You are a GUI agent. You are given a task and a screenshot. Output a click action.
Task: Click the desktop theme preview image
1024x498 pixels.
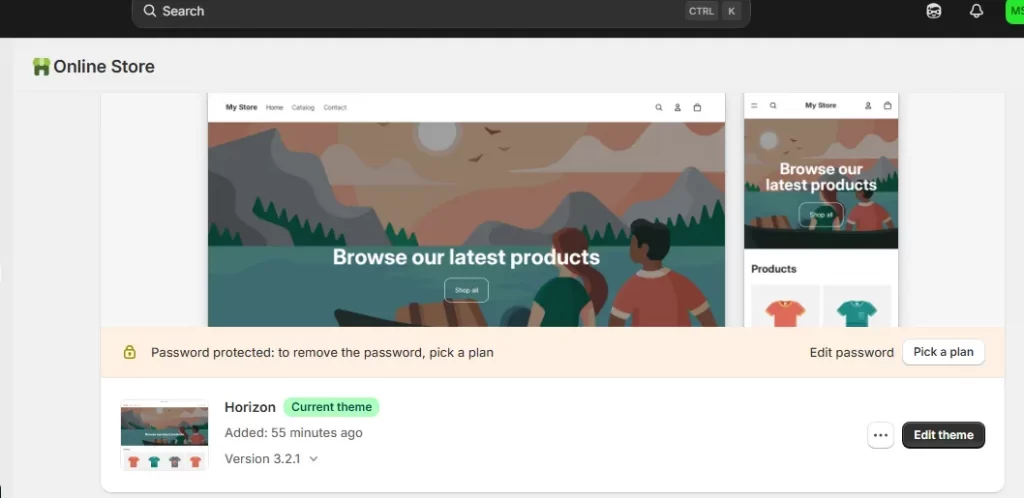(x=466, y=210)
